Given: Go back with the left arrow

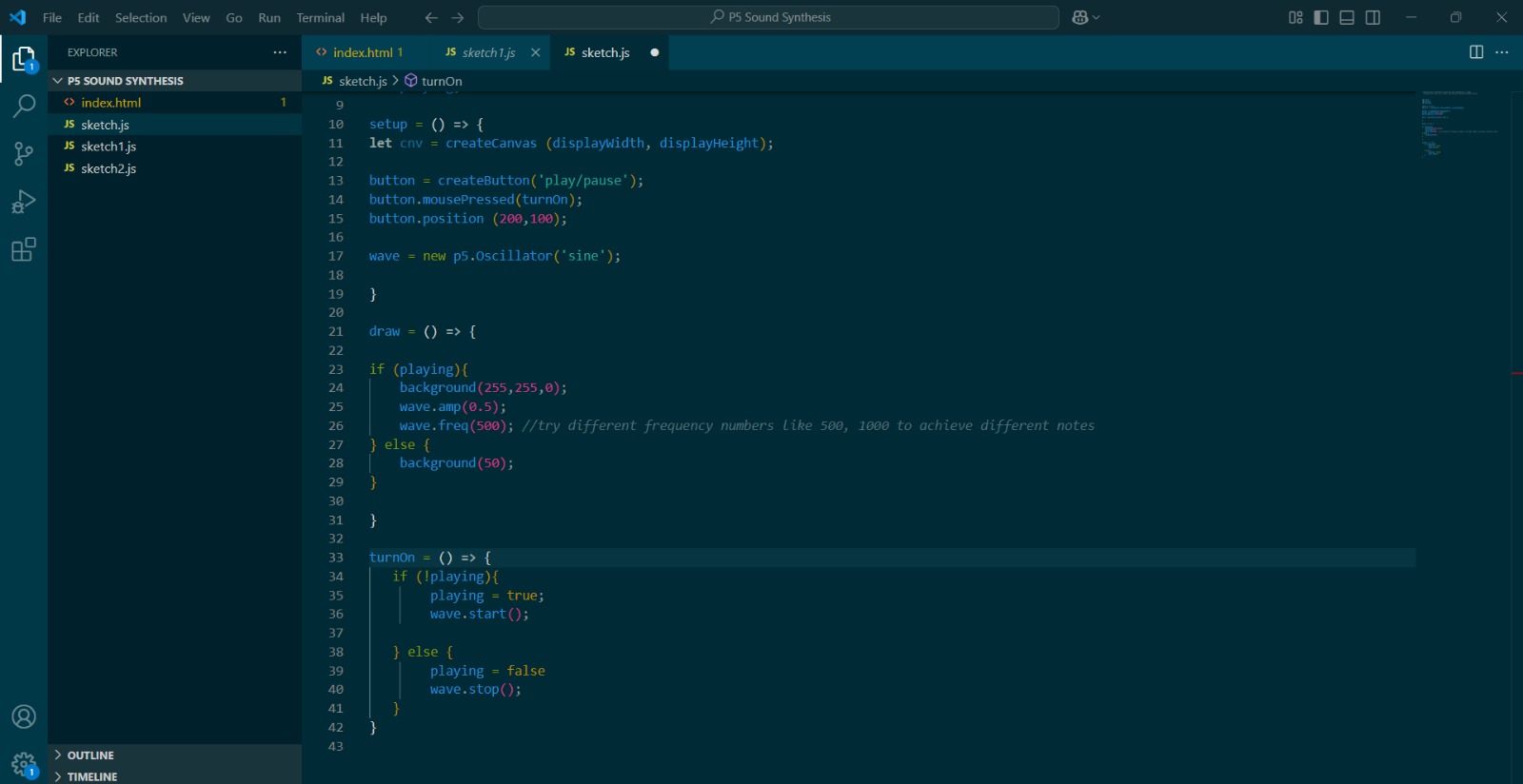Looking at the screenshot, I should point(431,17).
